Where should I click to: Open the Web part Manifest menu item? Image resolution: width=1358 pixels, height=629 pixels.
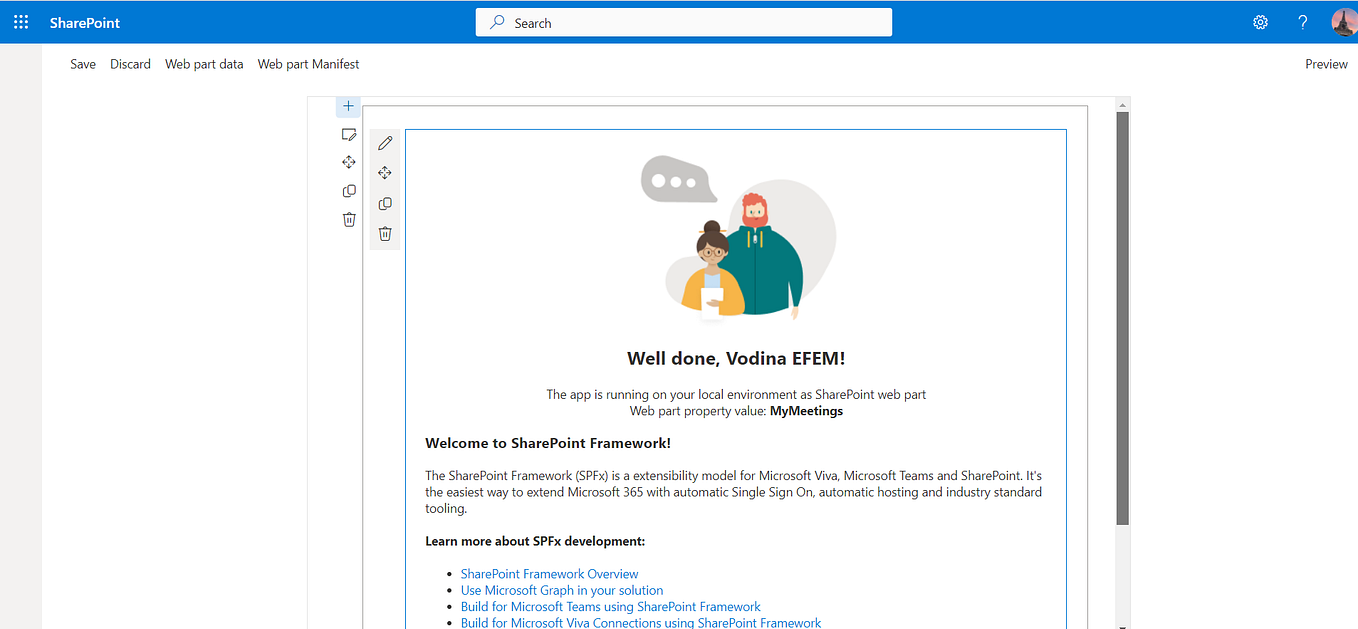click(x=308, y=64)
